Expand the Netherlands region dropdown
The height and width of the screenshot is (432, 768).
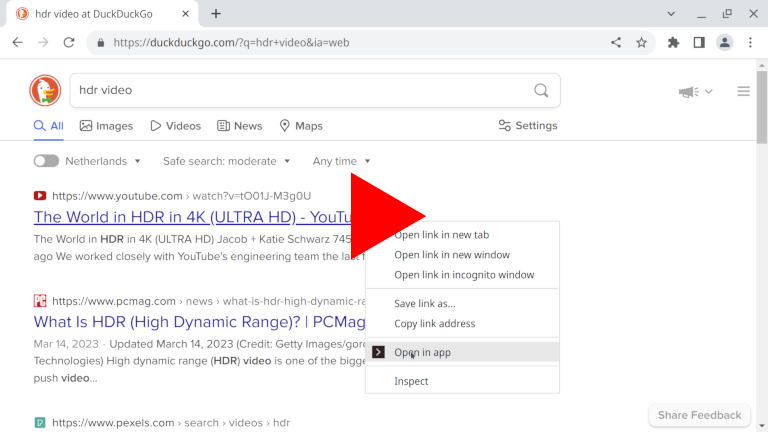103,161
